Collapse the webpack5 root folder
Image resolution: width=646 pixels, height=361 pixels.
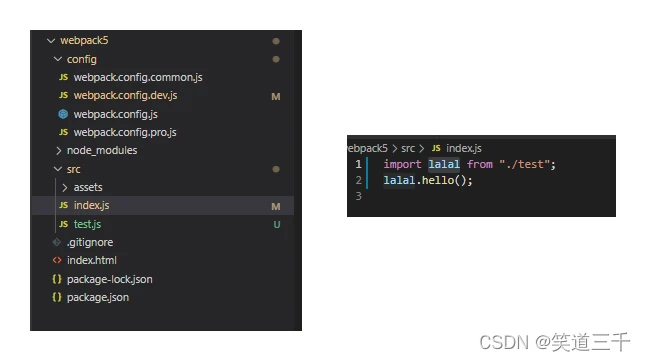pyautogui.click(x=51, y=40)
